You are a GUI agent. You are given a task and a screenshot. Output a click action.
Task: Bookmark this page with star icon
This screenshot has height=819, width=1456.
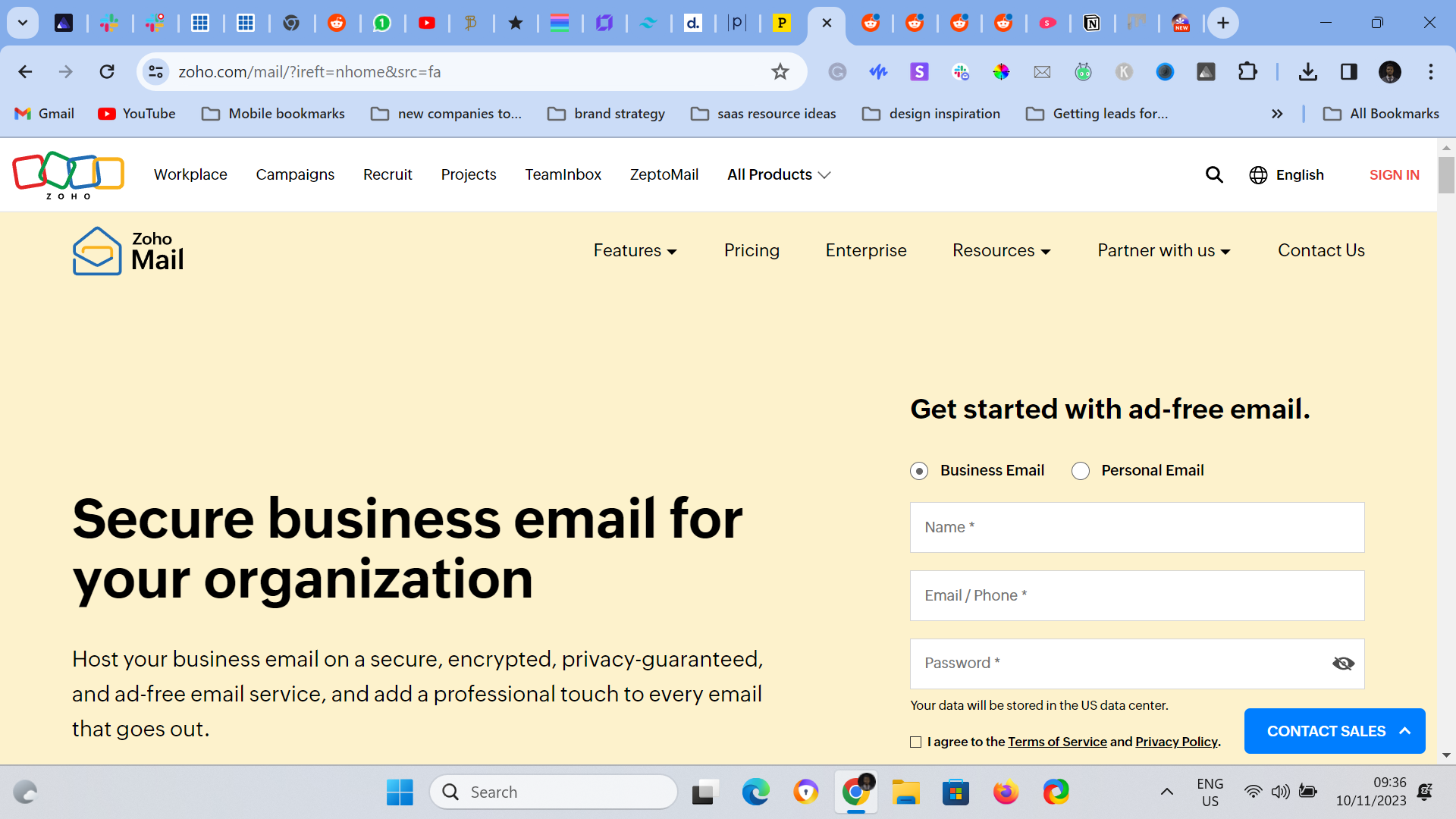tap(780, 72)
